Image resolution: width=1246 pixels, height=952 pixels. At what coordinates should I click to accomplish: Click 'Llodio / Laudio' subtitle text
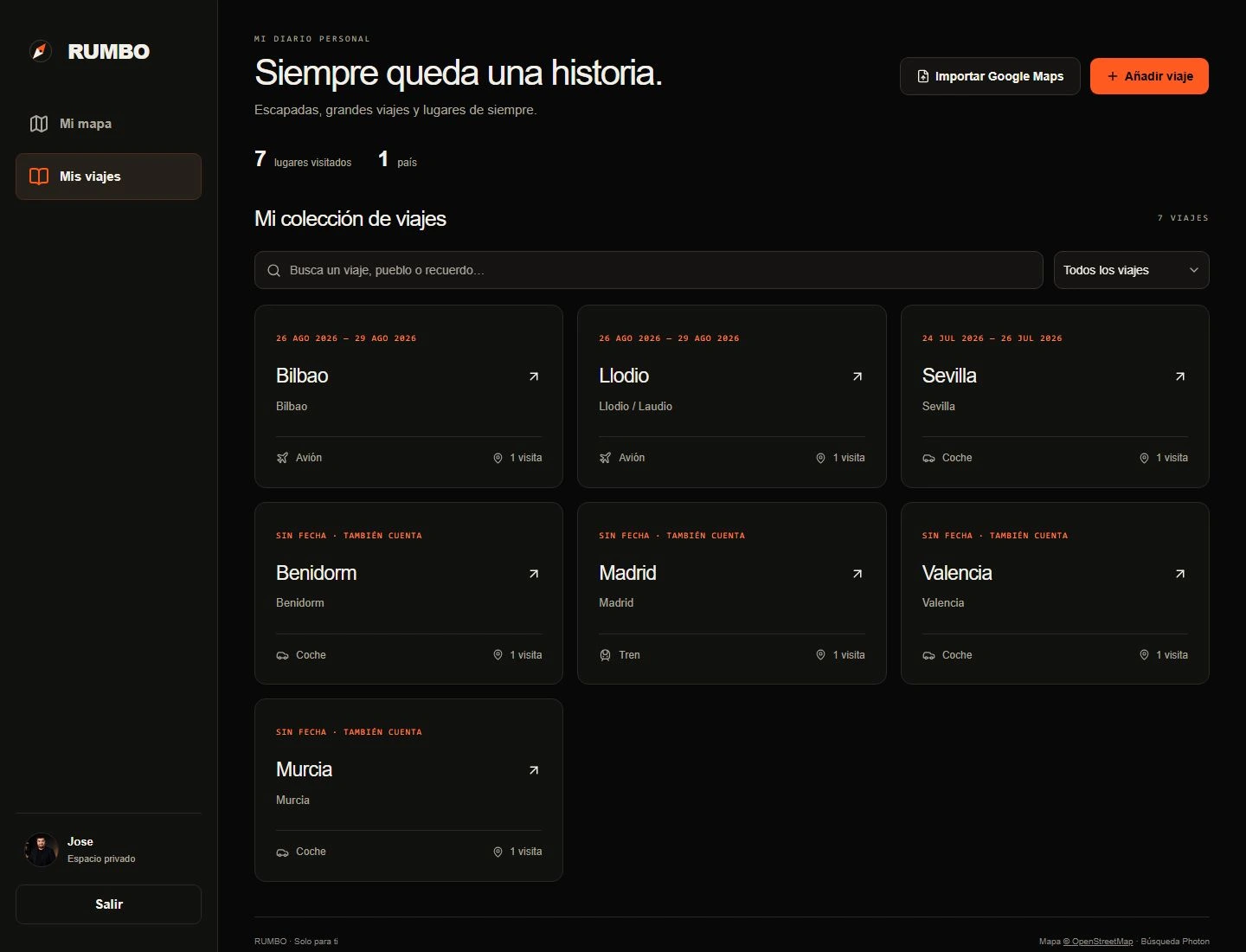pyautogui.click(x=635, y=406)
